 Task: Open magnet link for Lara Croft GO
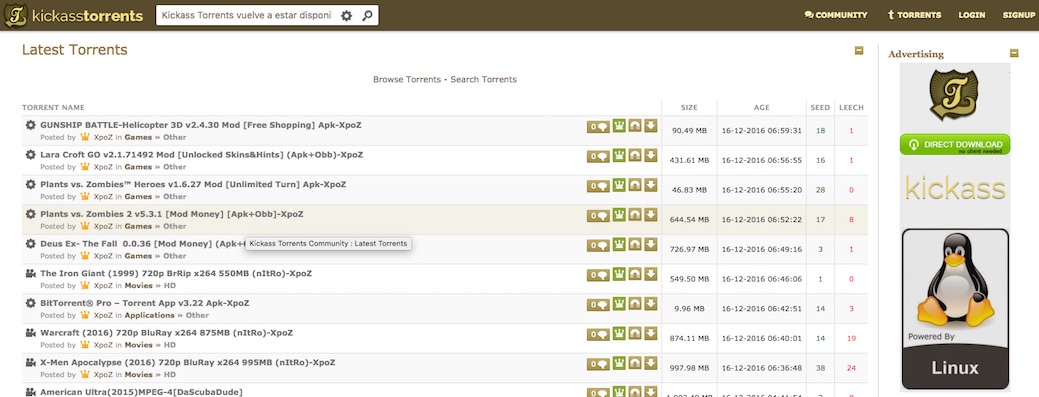pyautogui.click(x=635, y=156)
